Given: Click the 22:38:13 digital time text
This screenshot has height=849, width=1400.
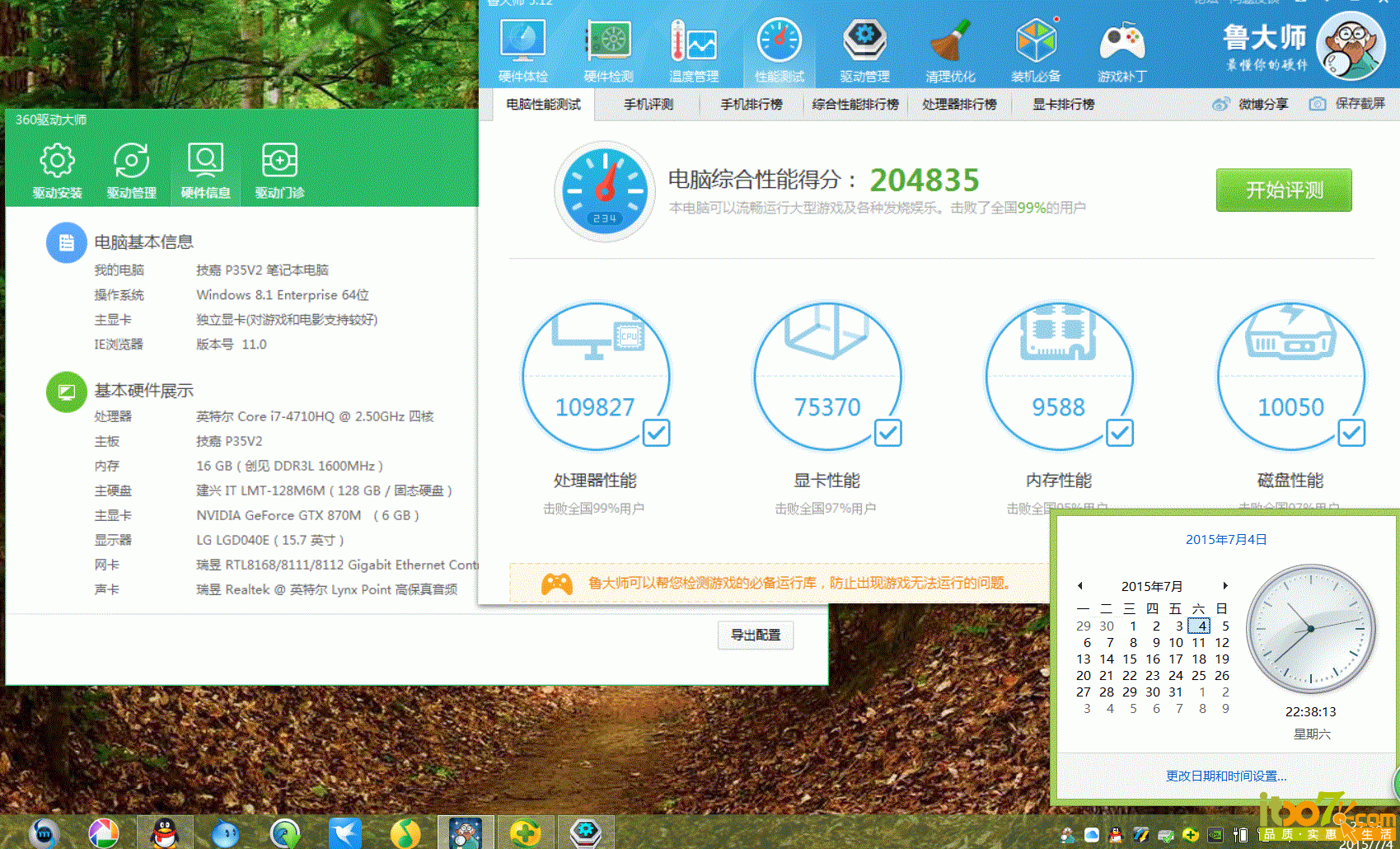Looking at the screenshot, I should click(x=1311, y=712).
